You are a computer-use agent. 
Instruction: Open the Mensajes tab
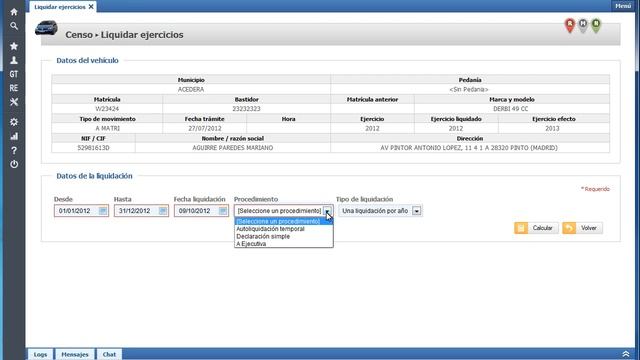pyautogui.click(x=75, y=354)
